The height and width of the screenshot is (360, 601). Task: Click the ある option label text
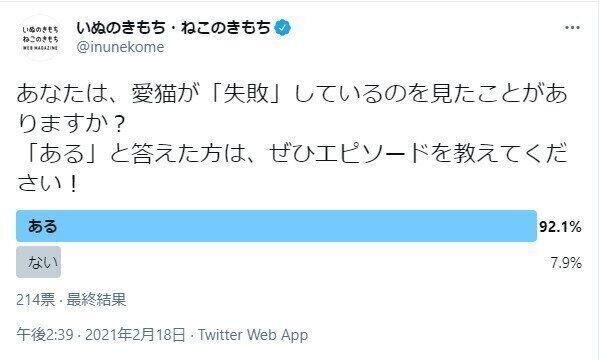click(x=42, y=226)
